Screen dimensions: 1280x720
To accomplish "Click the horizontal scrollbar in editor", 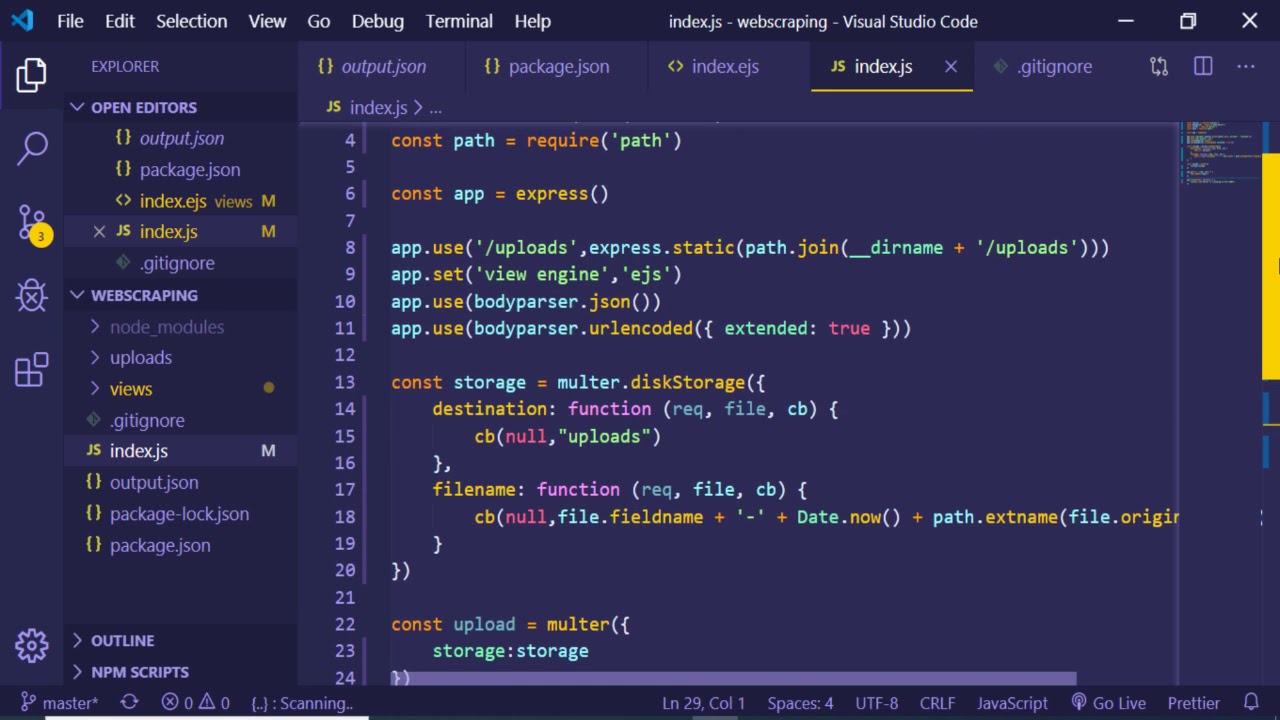I will coord(733,678).
